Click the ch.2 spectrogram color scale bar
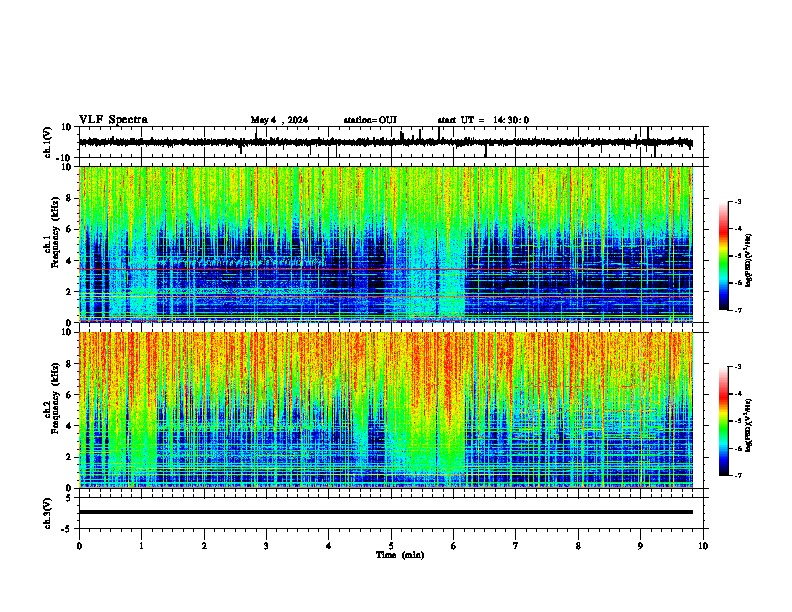 coord(723,421)
